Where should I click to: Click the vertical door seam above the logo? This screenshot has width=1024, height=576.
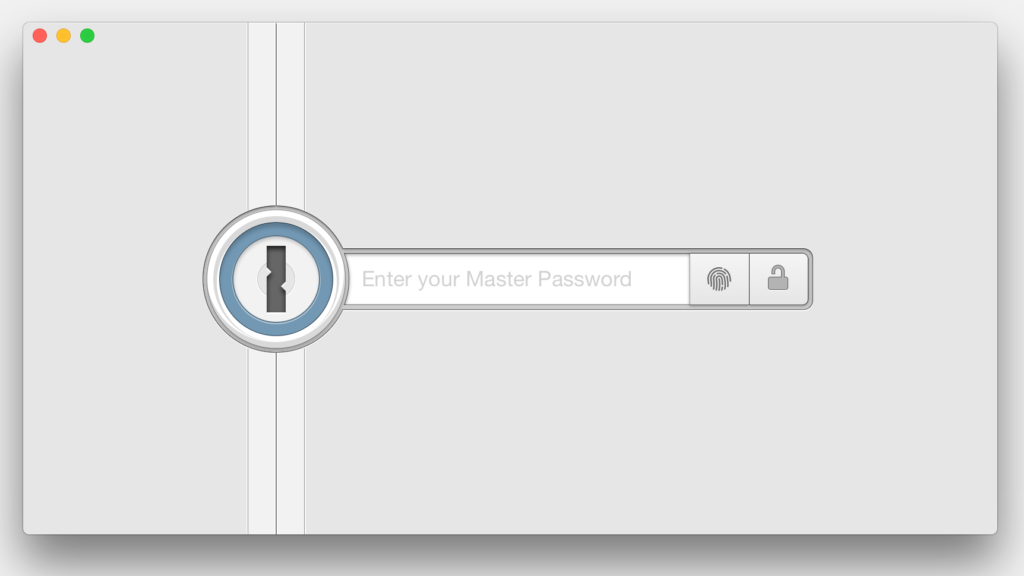(276, 114)
